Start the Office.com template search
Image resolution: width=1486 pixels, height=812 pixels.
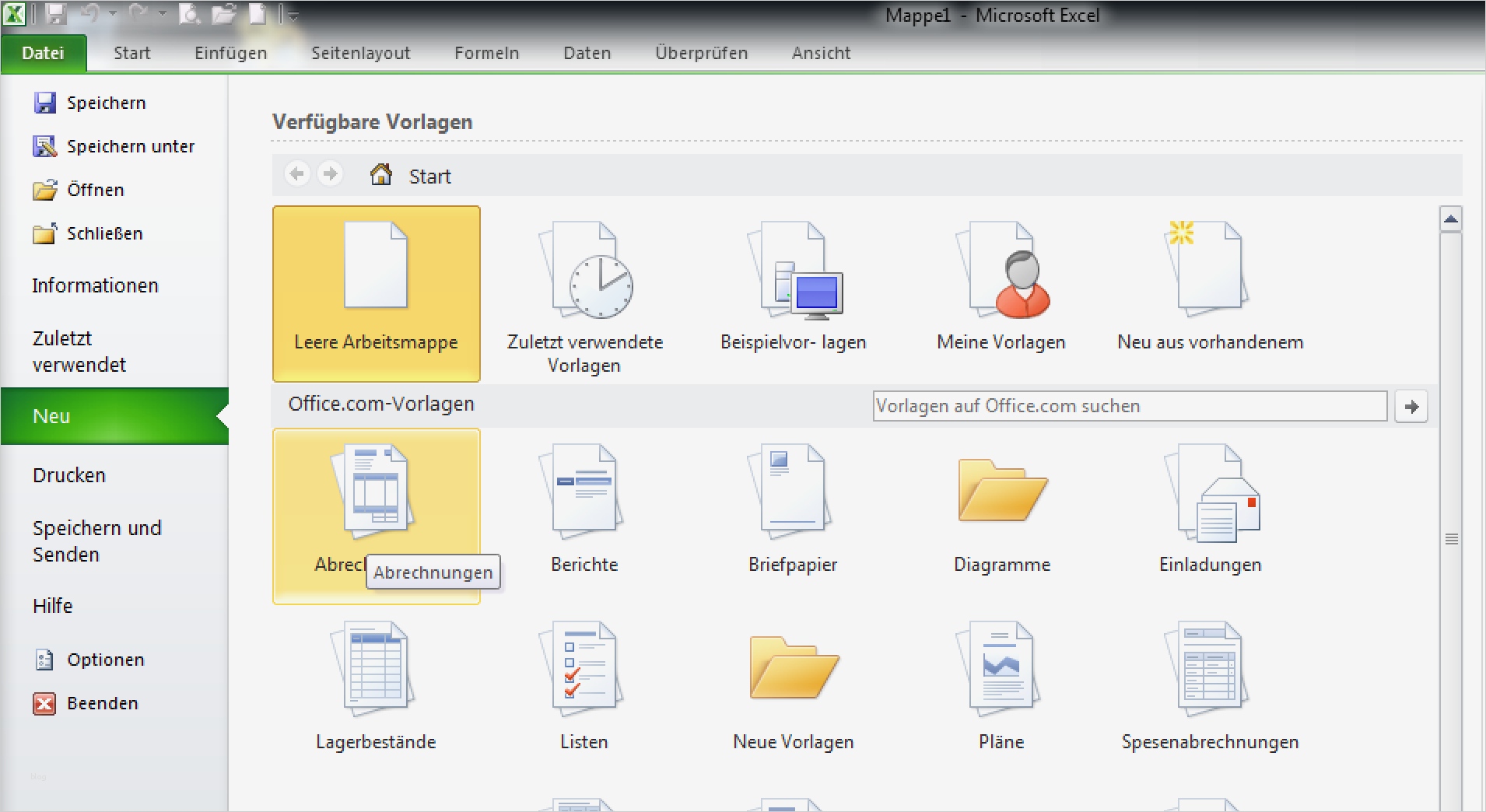click(1411, 406)
